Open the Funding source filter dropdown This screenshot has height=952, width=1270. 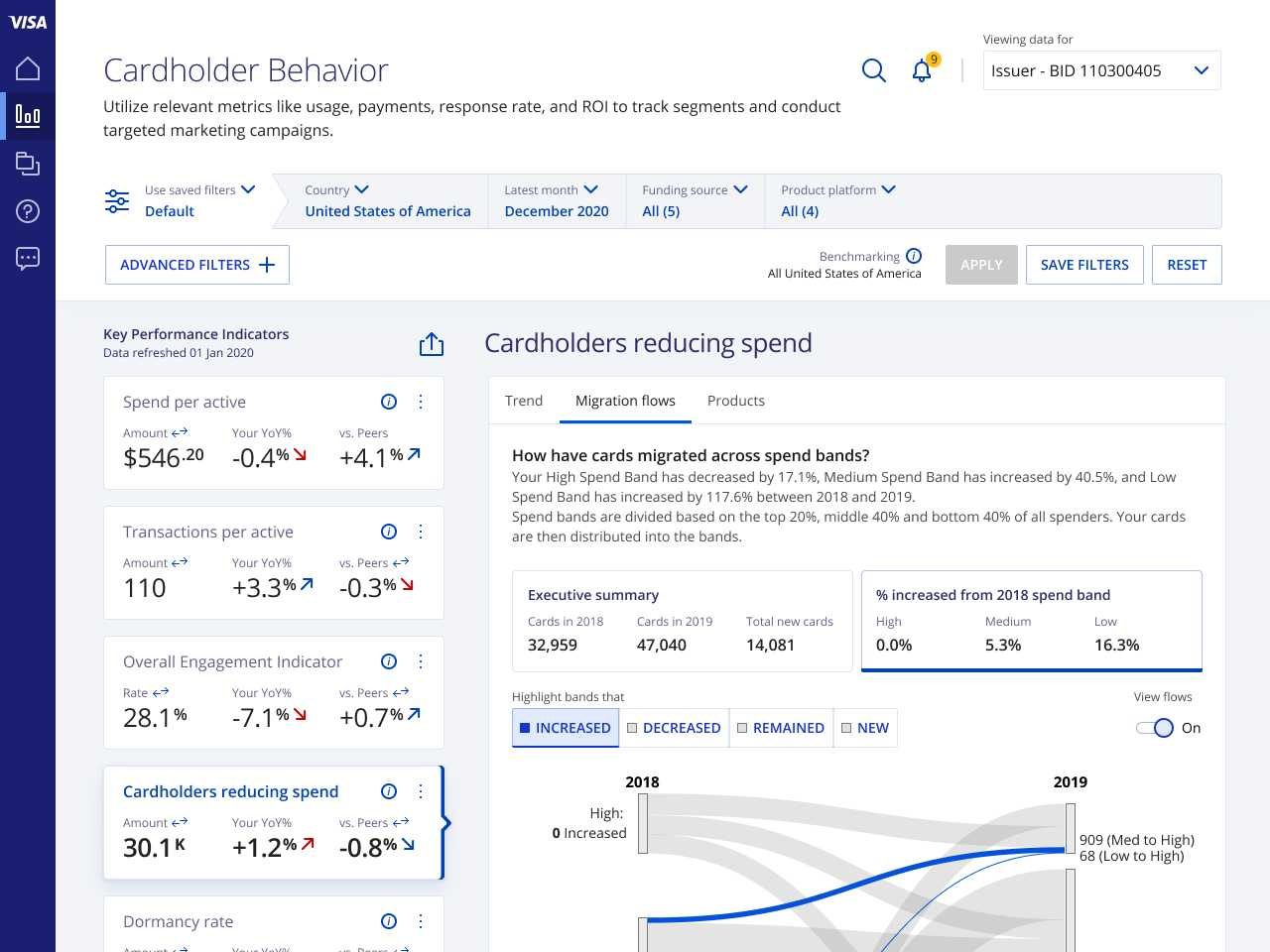[696, 189]
